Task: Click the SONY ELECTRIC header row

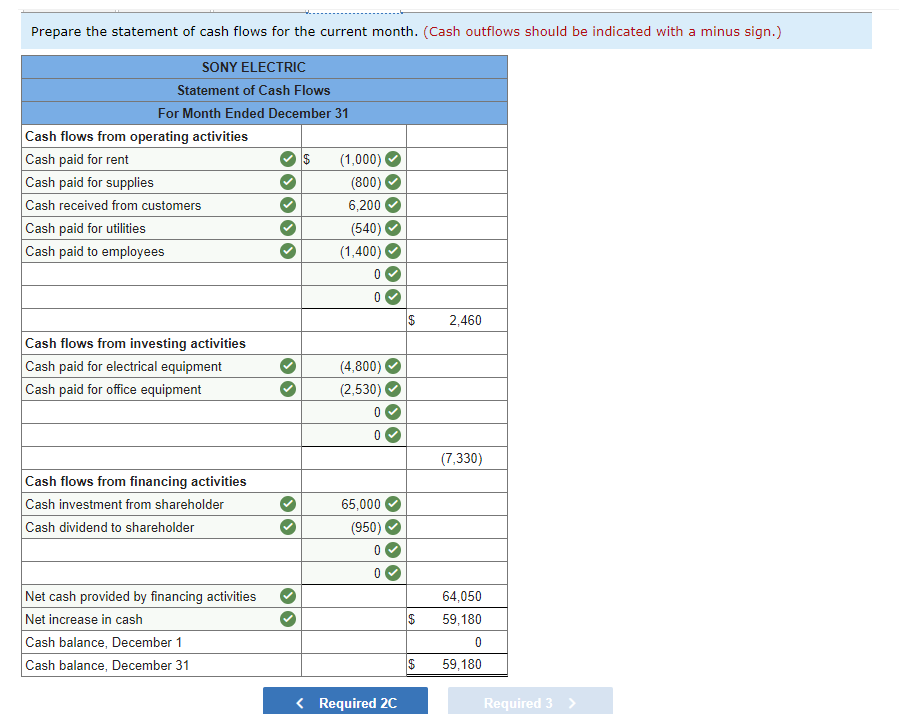Action: tap(252, 67)
